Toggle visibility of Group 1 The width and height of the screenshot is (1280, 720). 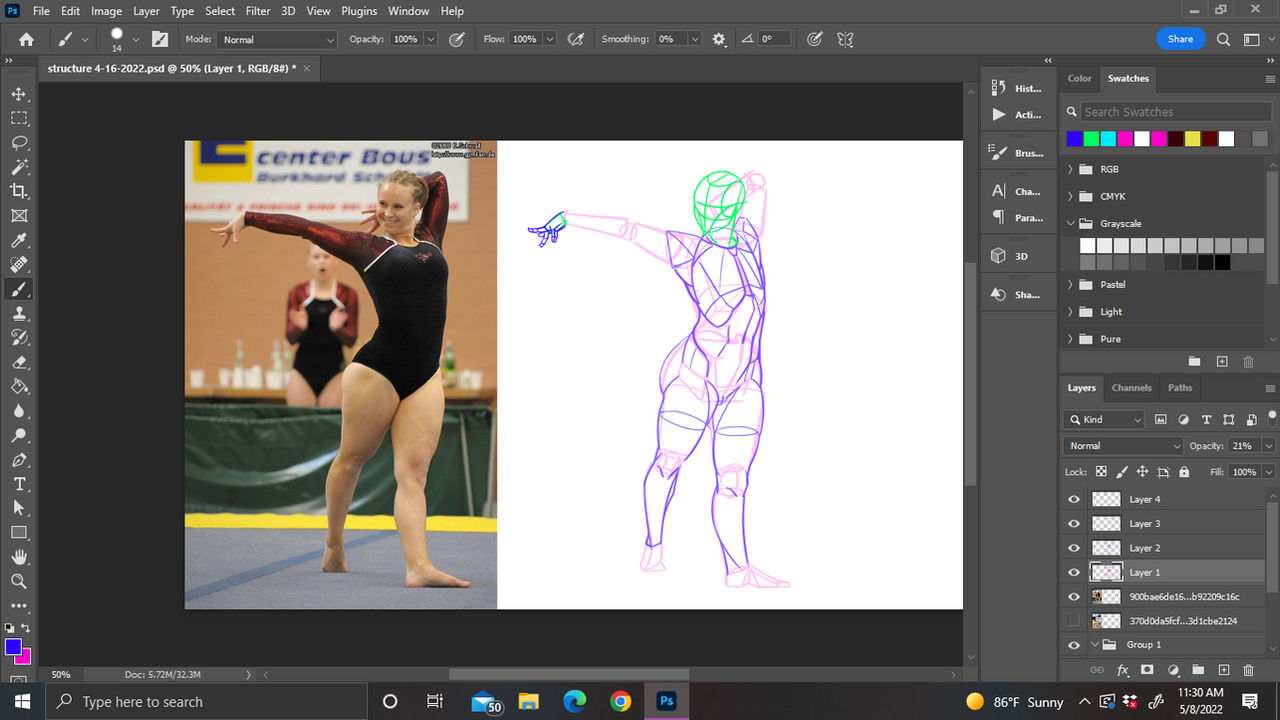click(1074, 645)
